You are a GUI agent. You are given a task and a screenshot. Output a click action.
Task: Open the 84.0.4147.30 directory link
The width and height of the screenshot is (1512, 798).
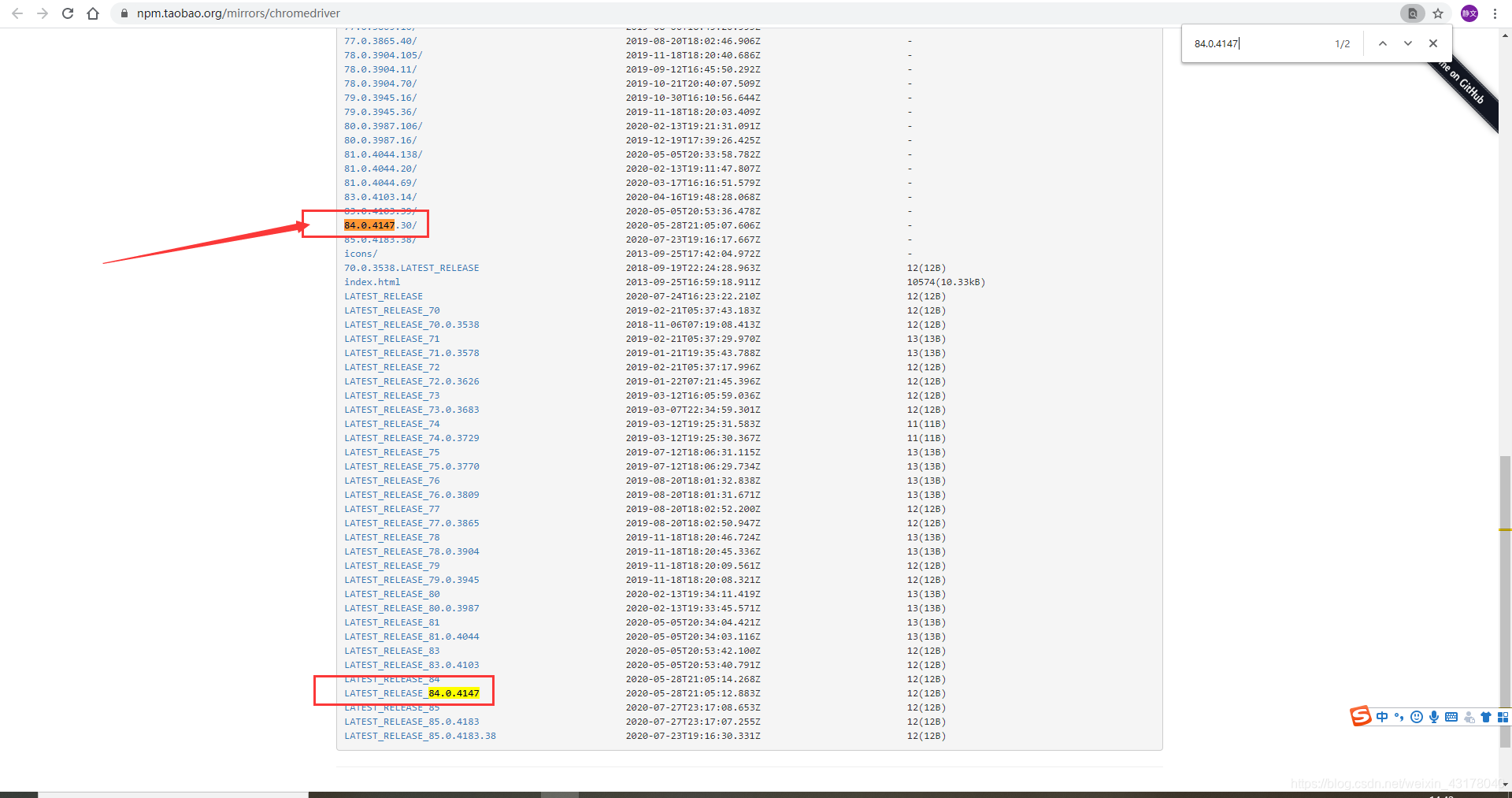point(380,225)
